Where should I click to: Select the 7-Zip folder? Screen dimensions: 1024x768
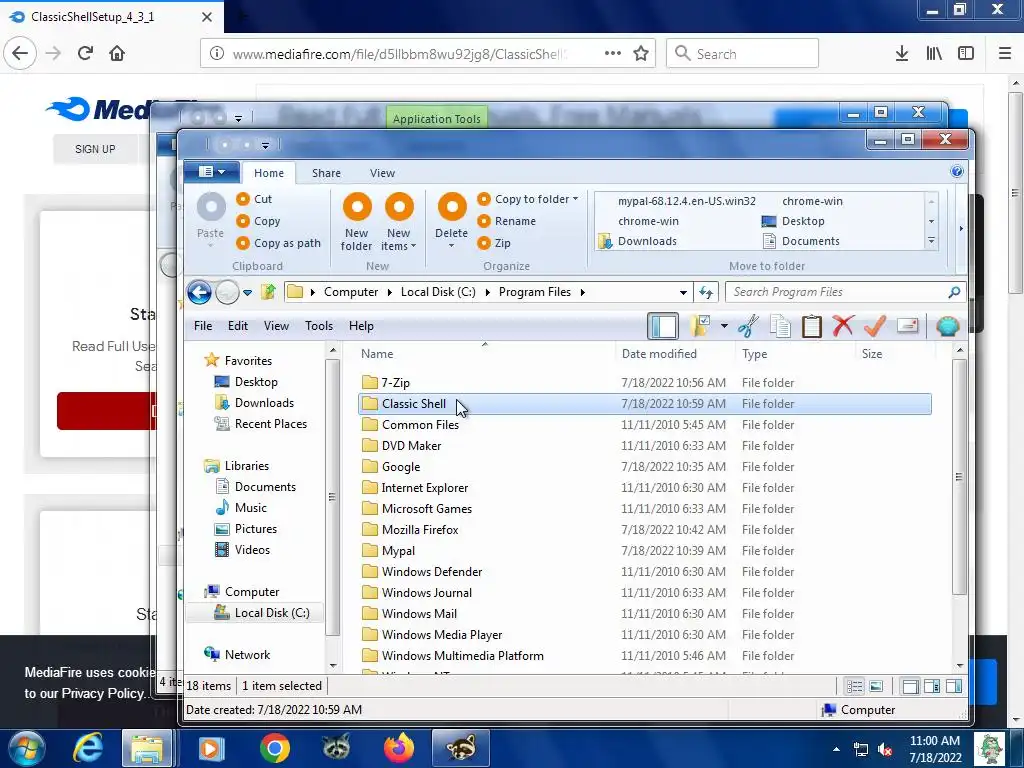396,383
